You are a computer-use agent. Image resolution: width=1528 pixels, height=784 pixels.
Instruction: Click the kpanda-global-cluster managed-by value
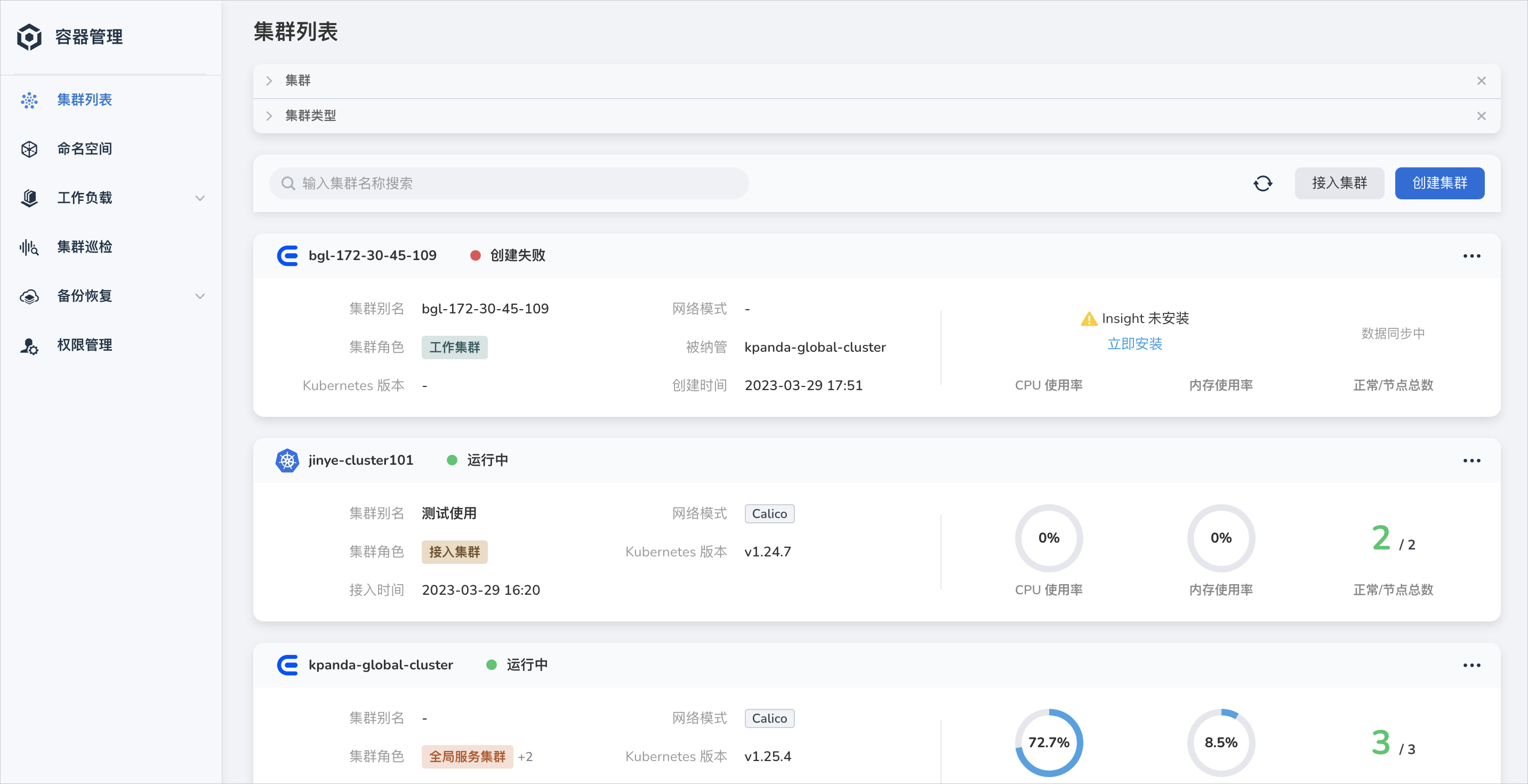[x=815, y=347]
